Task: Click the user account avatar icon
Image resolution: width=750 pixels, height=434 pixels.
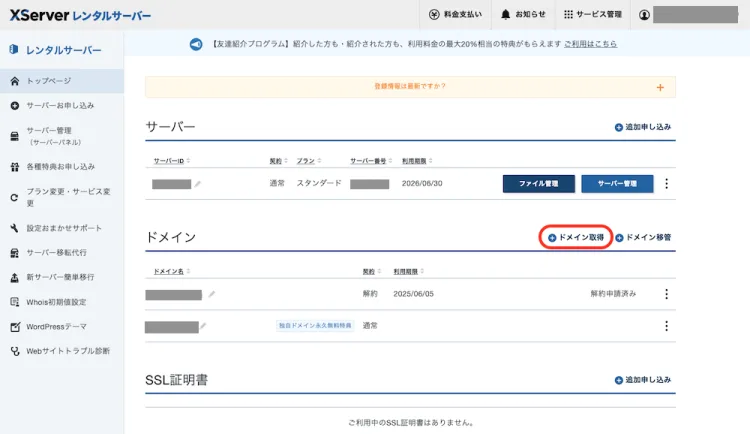Action: point(644,15)
